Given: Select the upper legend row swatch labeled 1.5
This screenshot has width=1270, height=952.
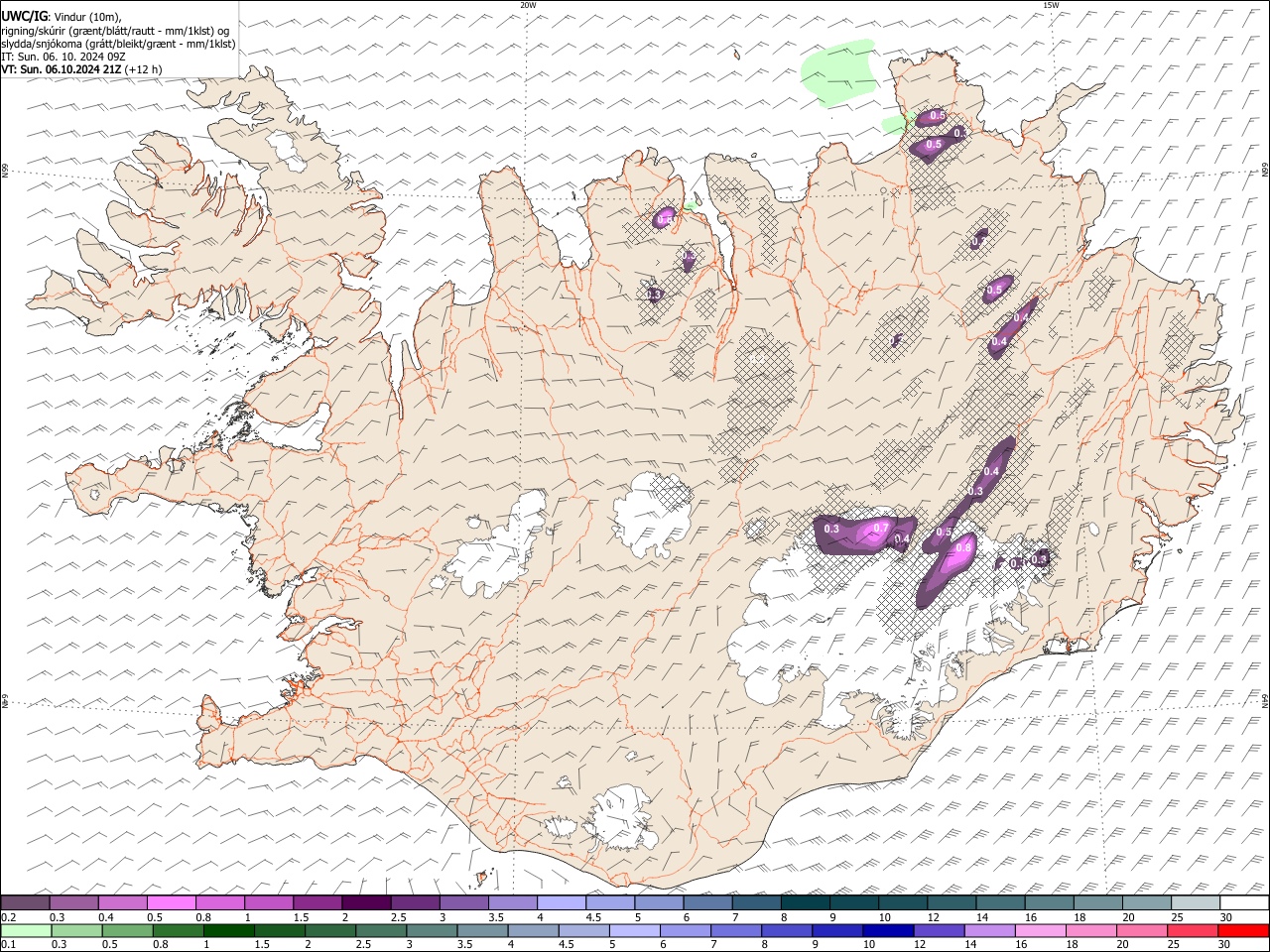Looking at the screenshot, I should coord(317,903).
